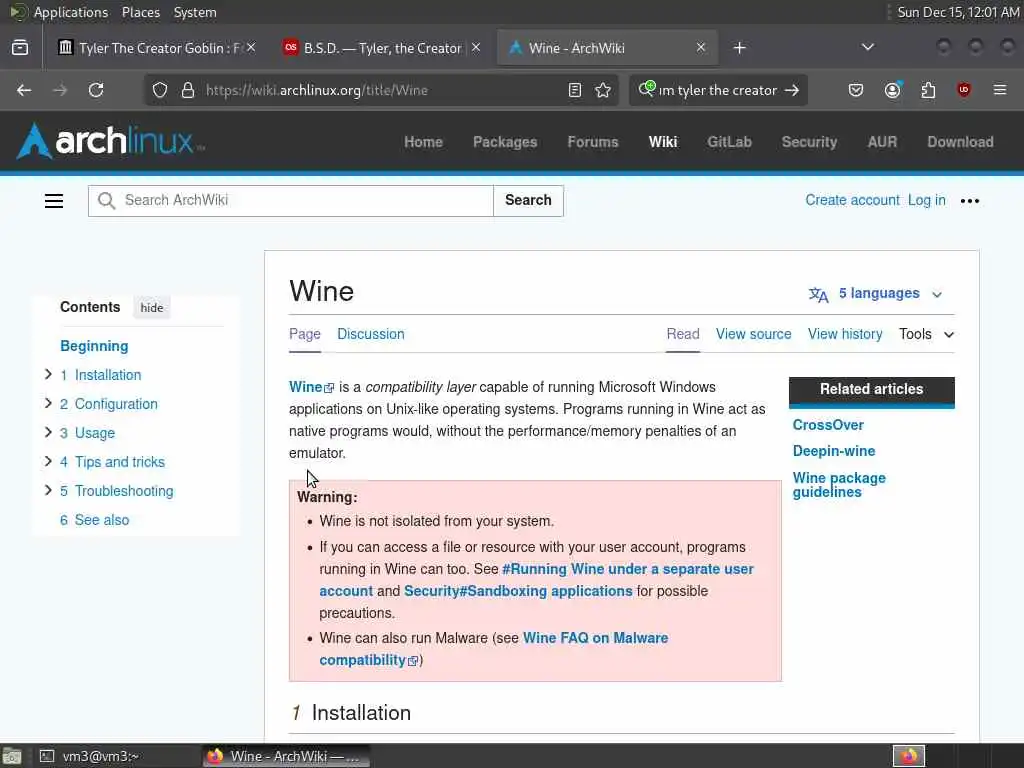Reload the page with the refresh icon
Viewport: 1024px width, 768px height.
click(x=96, y=90)
